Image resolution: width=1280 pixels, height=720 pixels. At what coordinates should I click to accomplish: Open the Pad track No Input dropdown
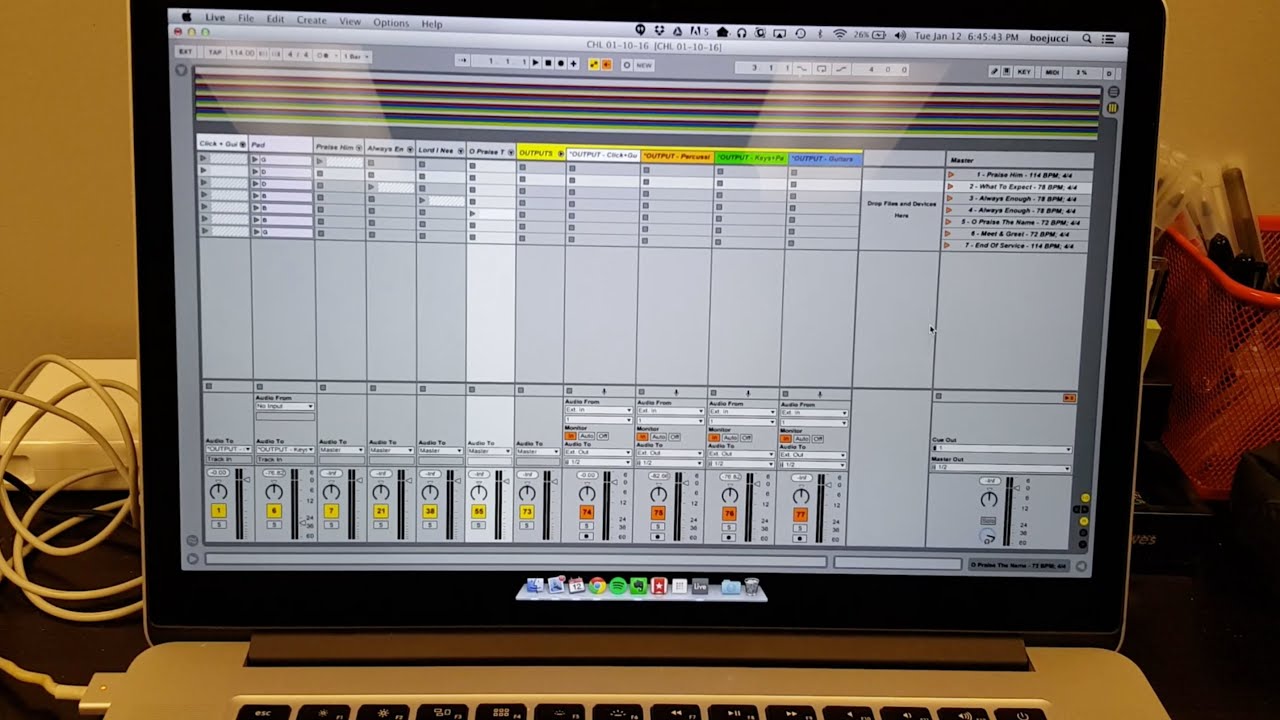point(285,406)
